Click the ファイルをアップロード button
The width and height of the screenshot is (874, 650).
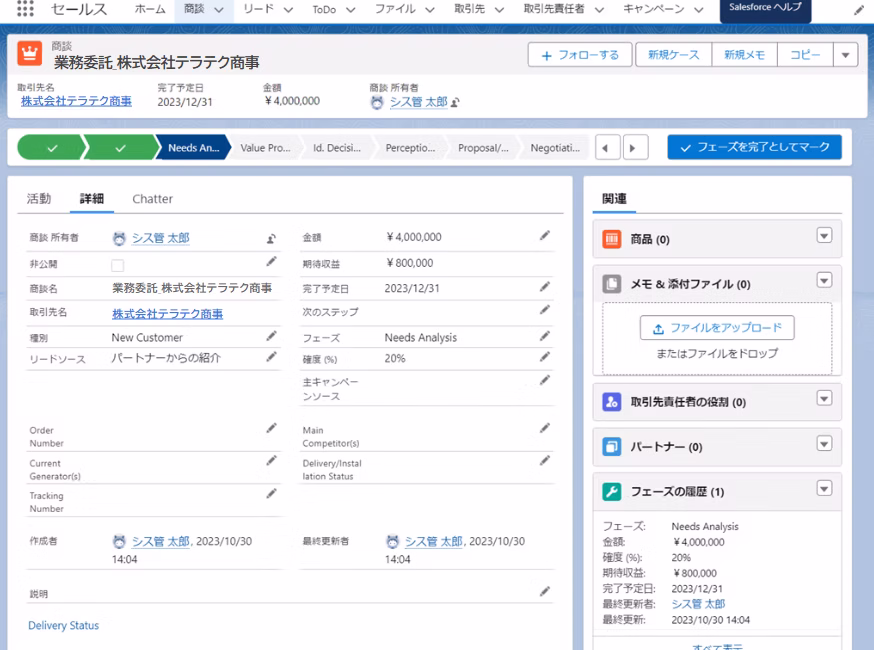tap(717, 328)
